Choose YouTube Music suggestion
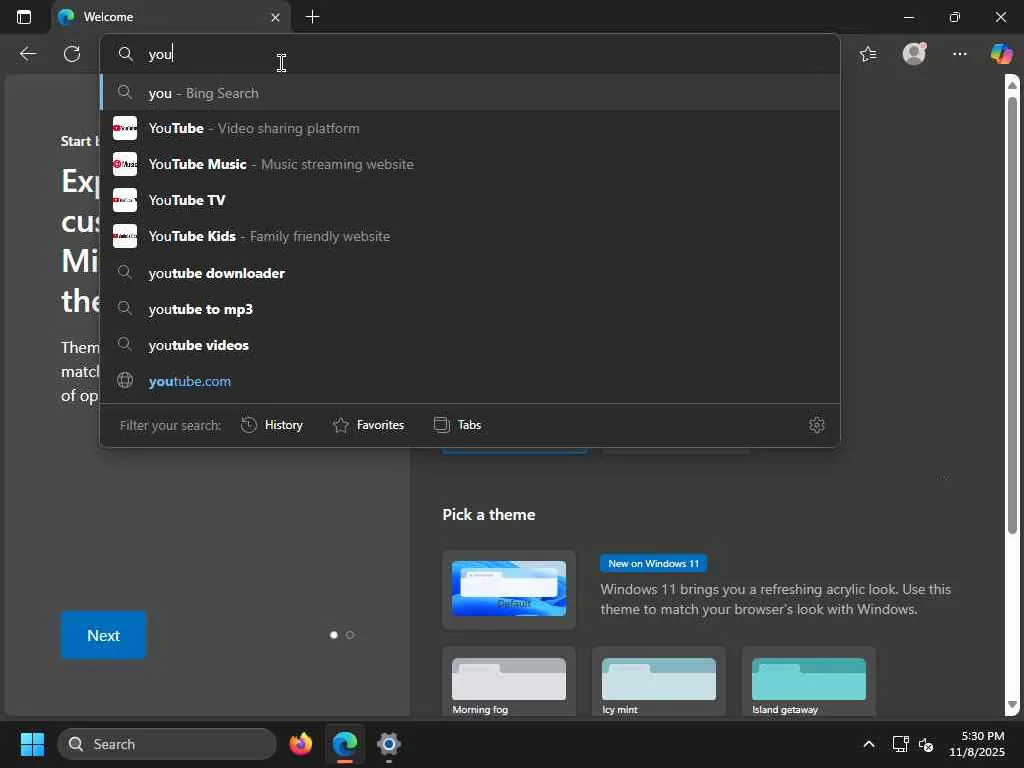The width and height of the screenshot is (1024, 768). (x=470, y=164)
